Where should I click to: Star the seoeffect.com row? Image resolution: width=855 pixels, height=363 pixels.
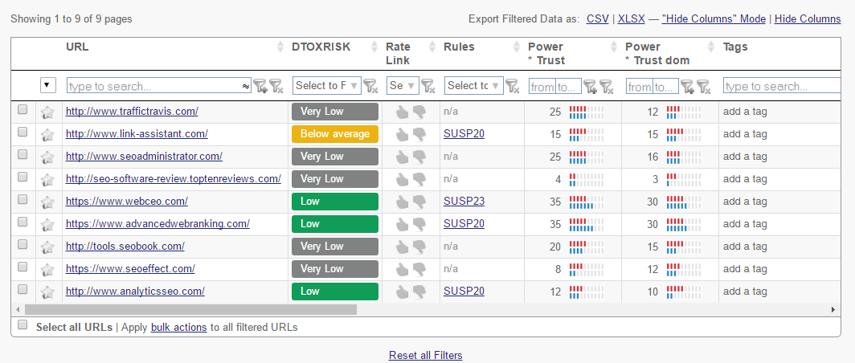coord(47,270)
